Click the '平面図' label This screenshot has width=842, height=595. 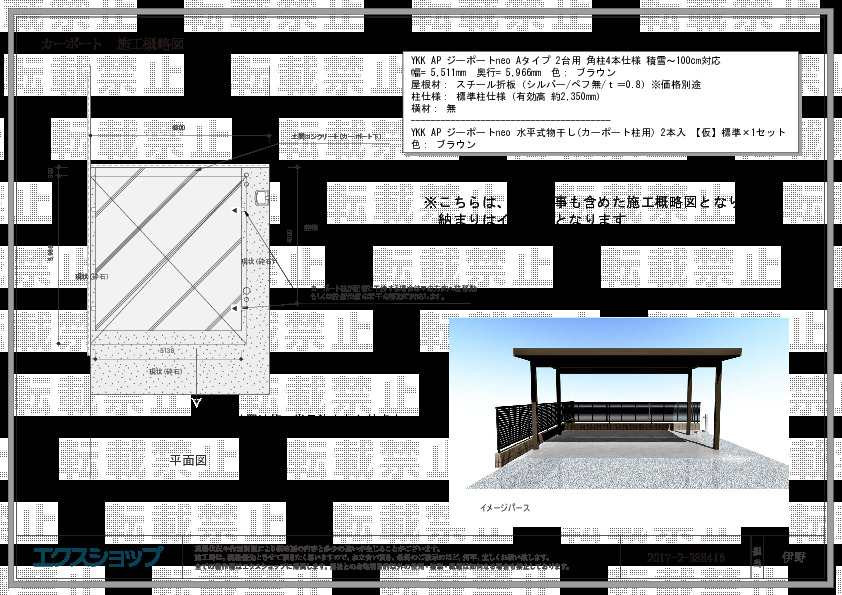pos(188,460)
